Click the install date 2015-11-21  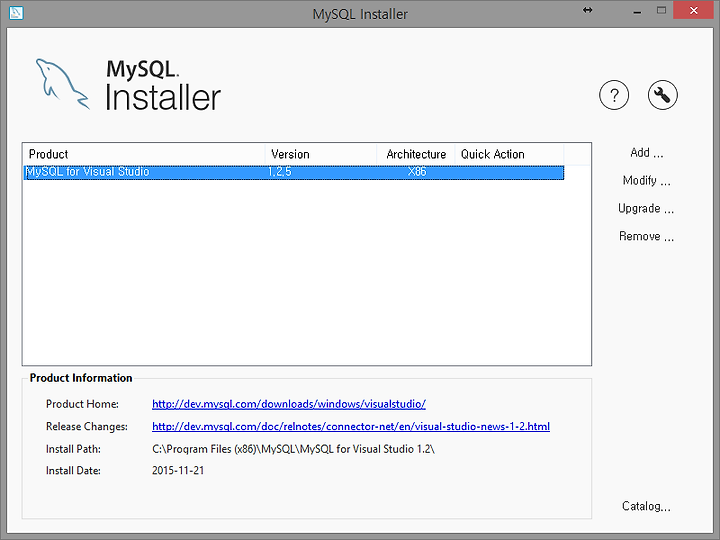(x=178, y=471)
